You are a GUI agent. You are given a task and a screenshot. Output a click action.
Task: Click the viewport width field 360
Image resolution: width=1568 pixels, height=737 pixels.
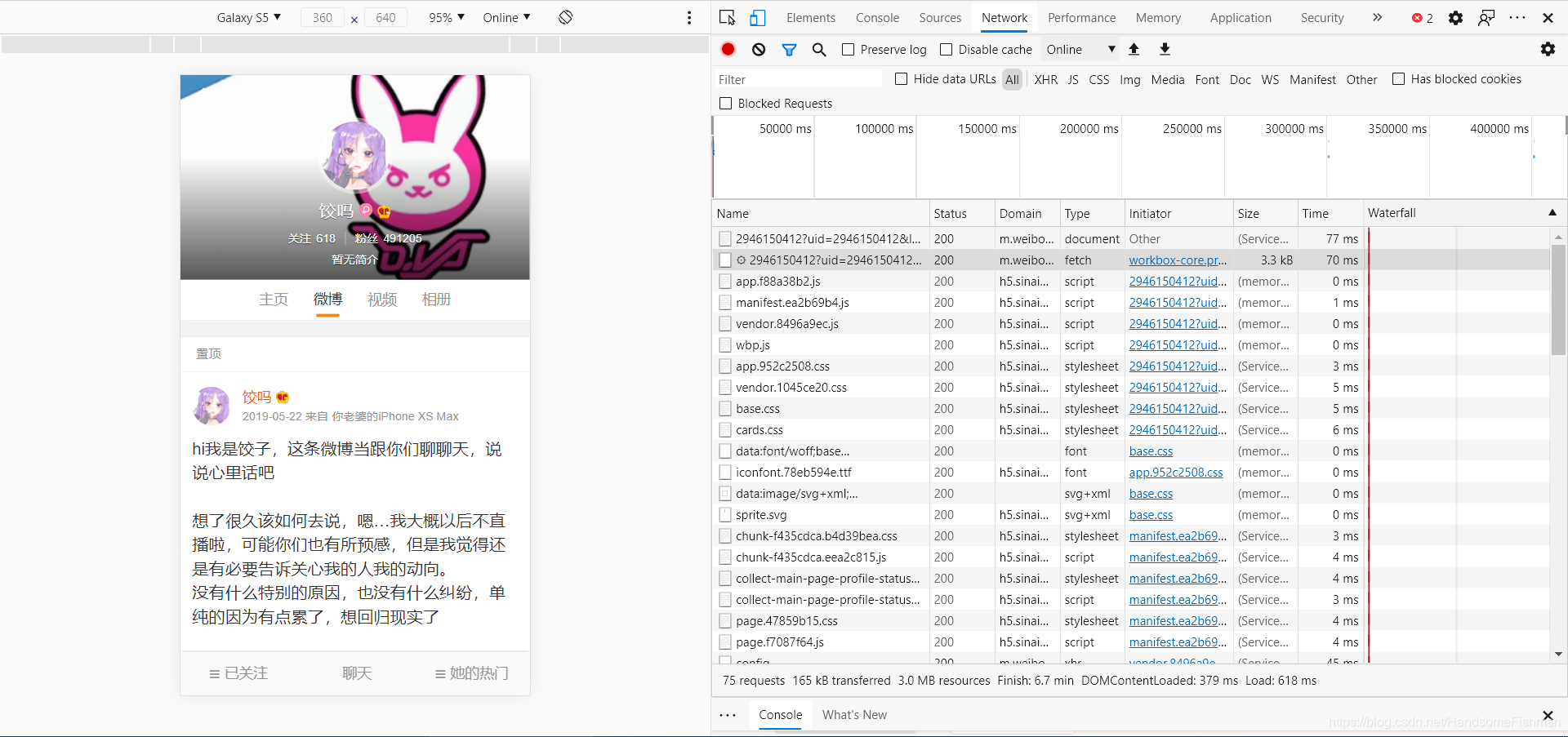pyautogui.click(x=323, y=17)
